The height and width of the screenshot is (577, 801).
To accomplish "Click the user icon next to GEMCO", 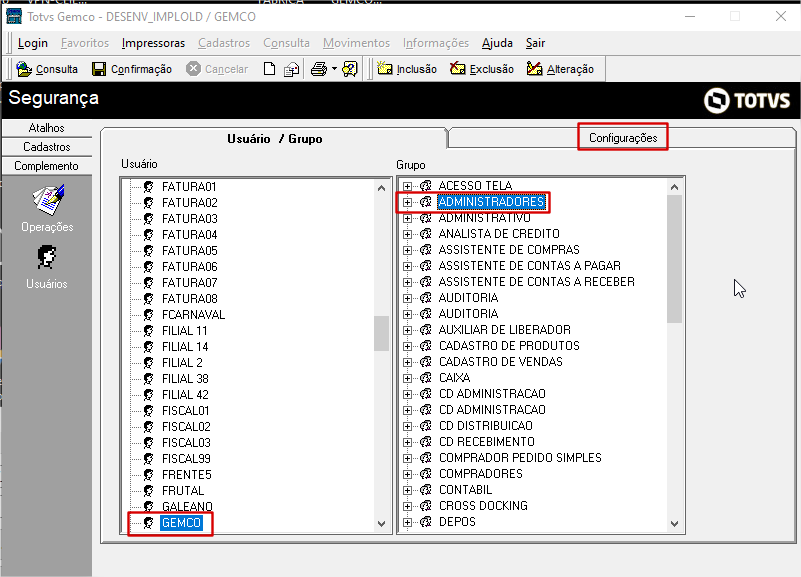I will [149, 523].
